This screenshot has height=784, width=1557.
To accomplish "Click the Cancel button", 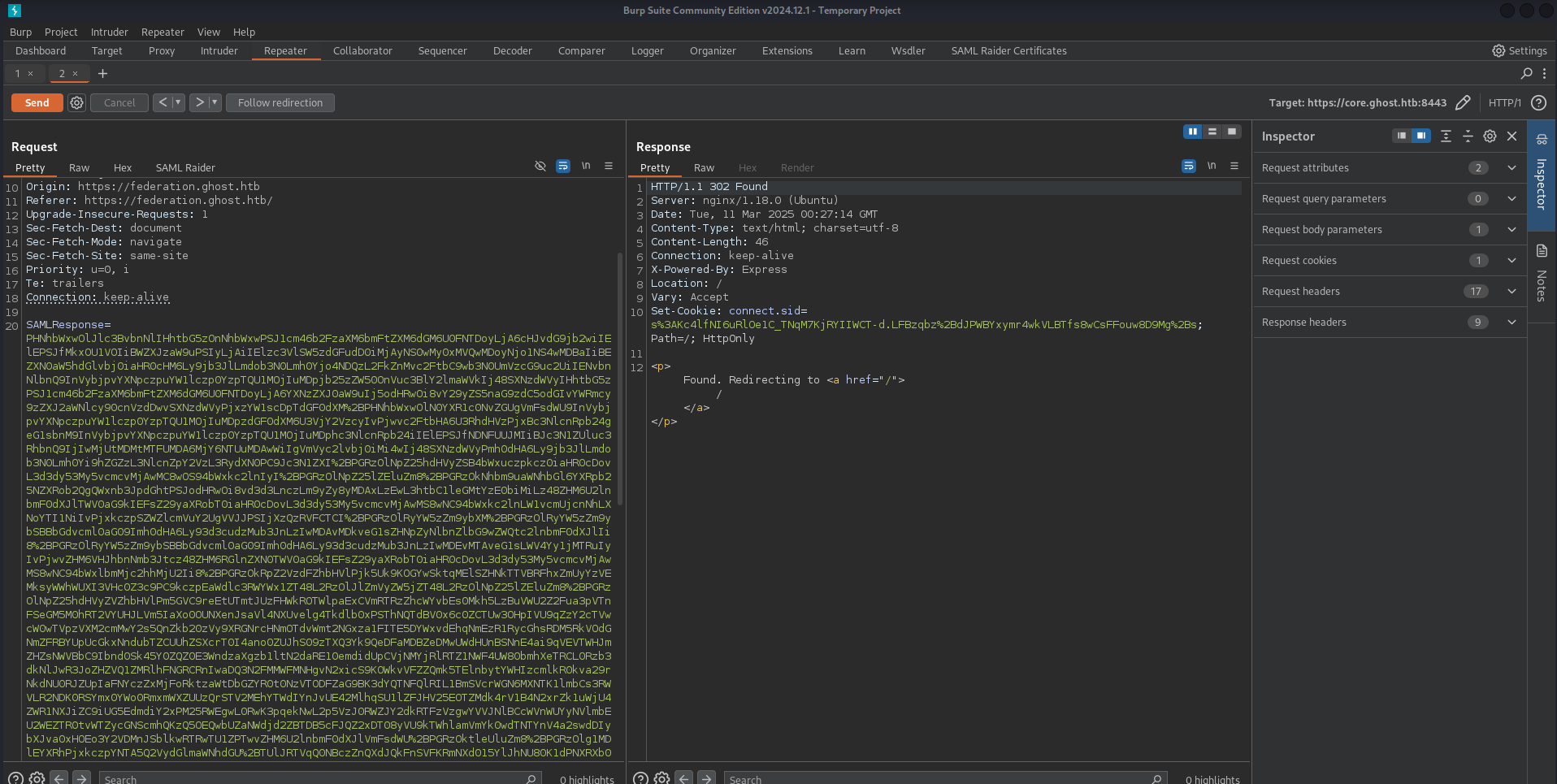I will click(119, 102).
